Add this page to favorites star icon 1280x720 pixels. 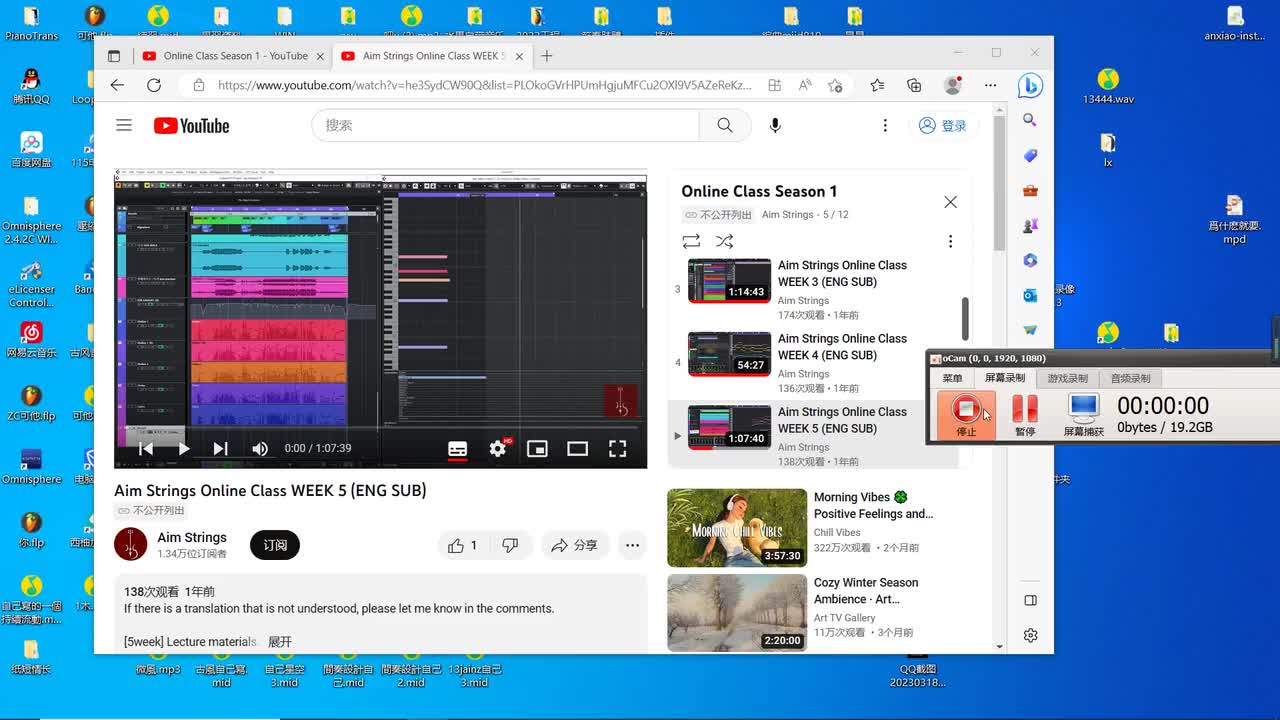835,85
